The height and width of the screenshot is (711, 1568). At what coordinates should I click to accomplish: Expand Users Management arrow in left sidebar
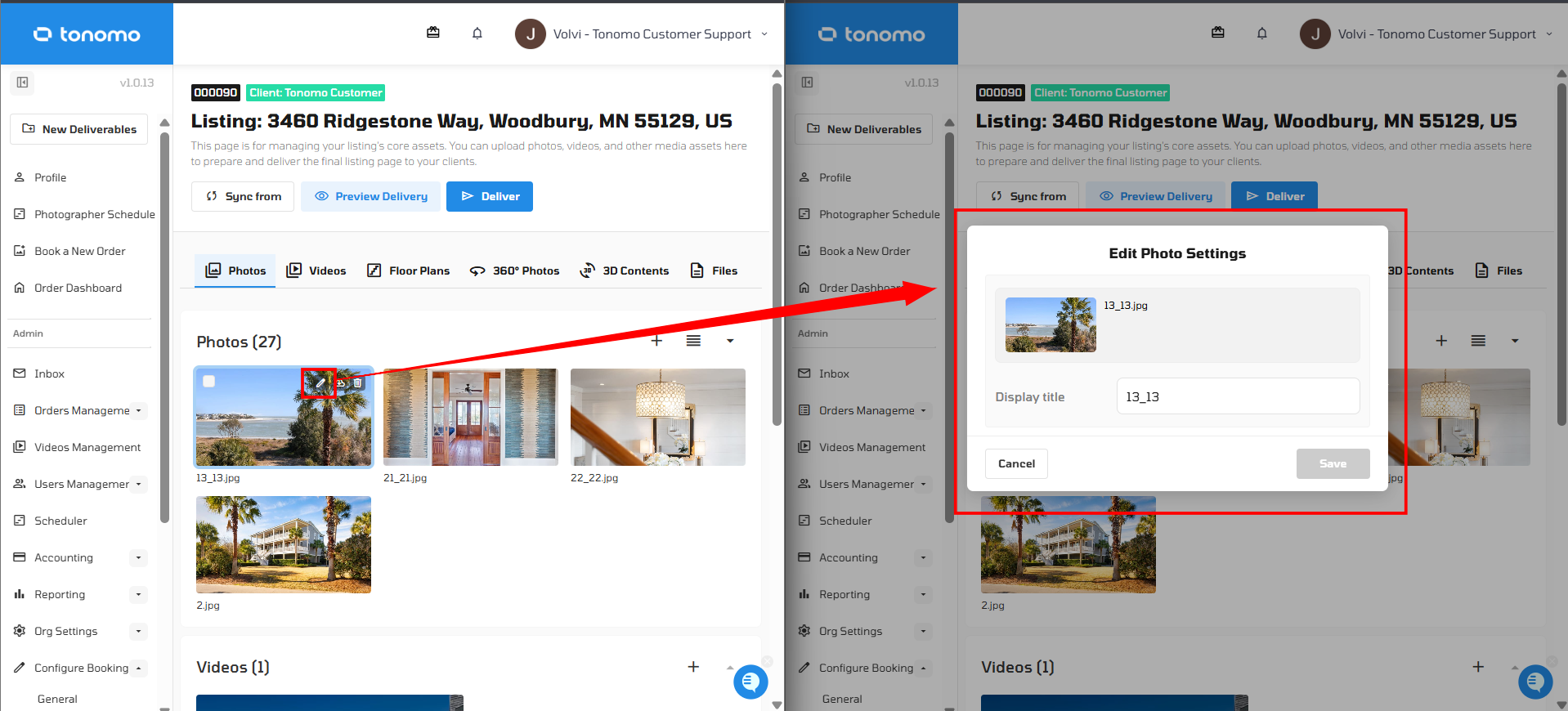pos(138,484)
